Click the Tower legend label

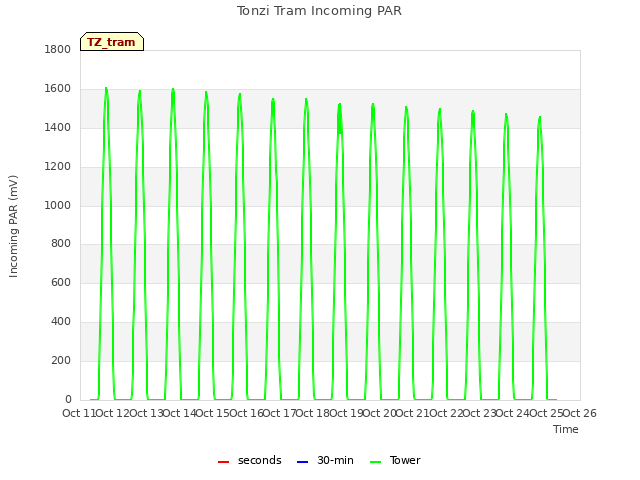tap(405, 460)
